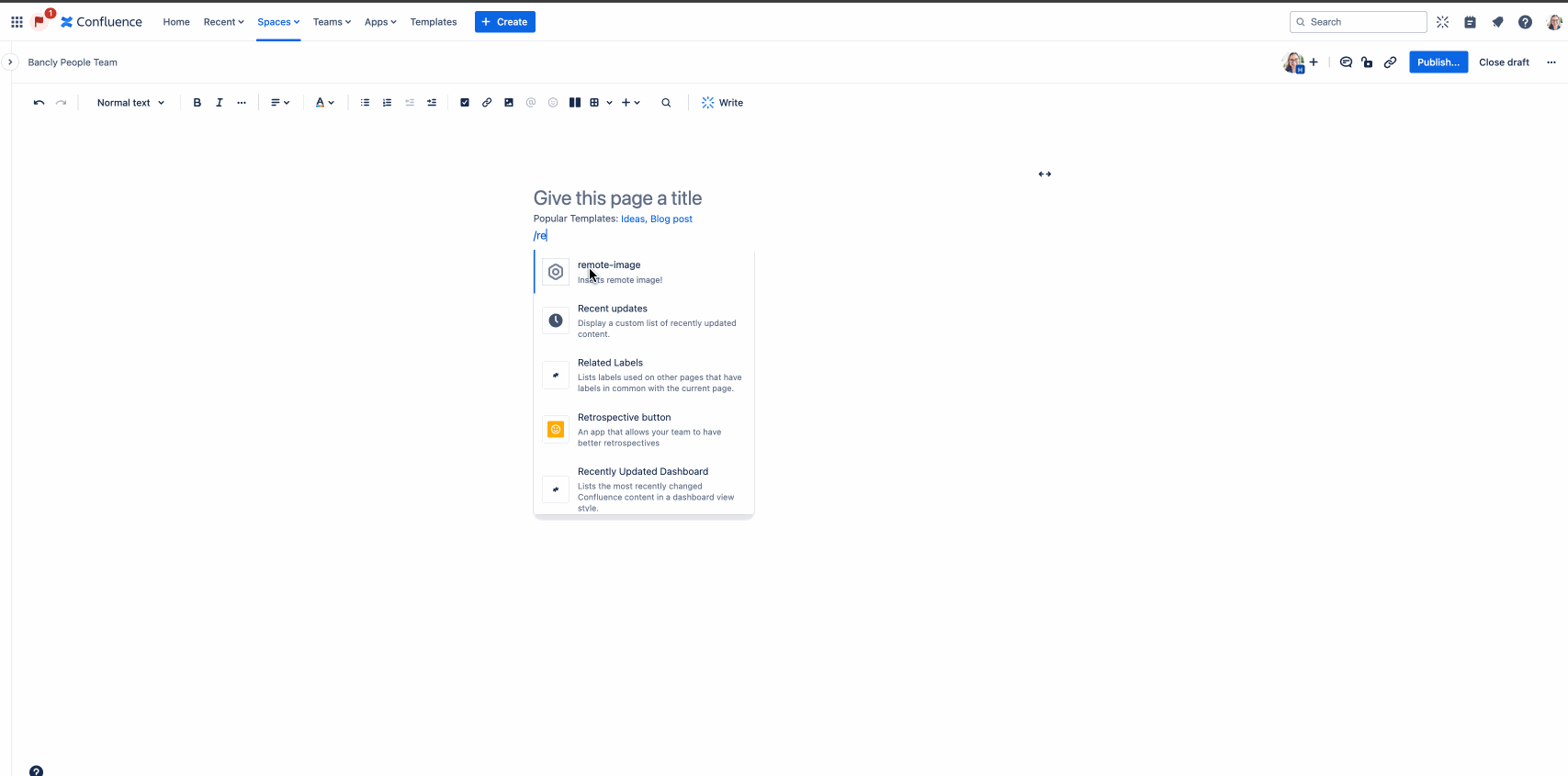Indent the current list item
The height and width of the screenshot is (776, 1568).
[x=432, y=103]
